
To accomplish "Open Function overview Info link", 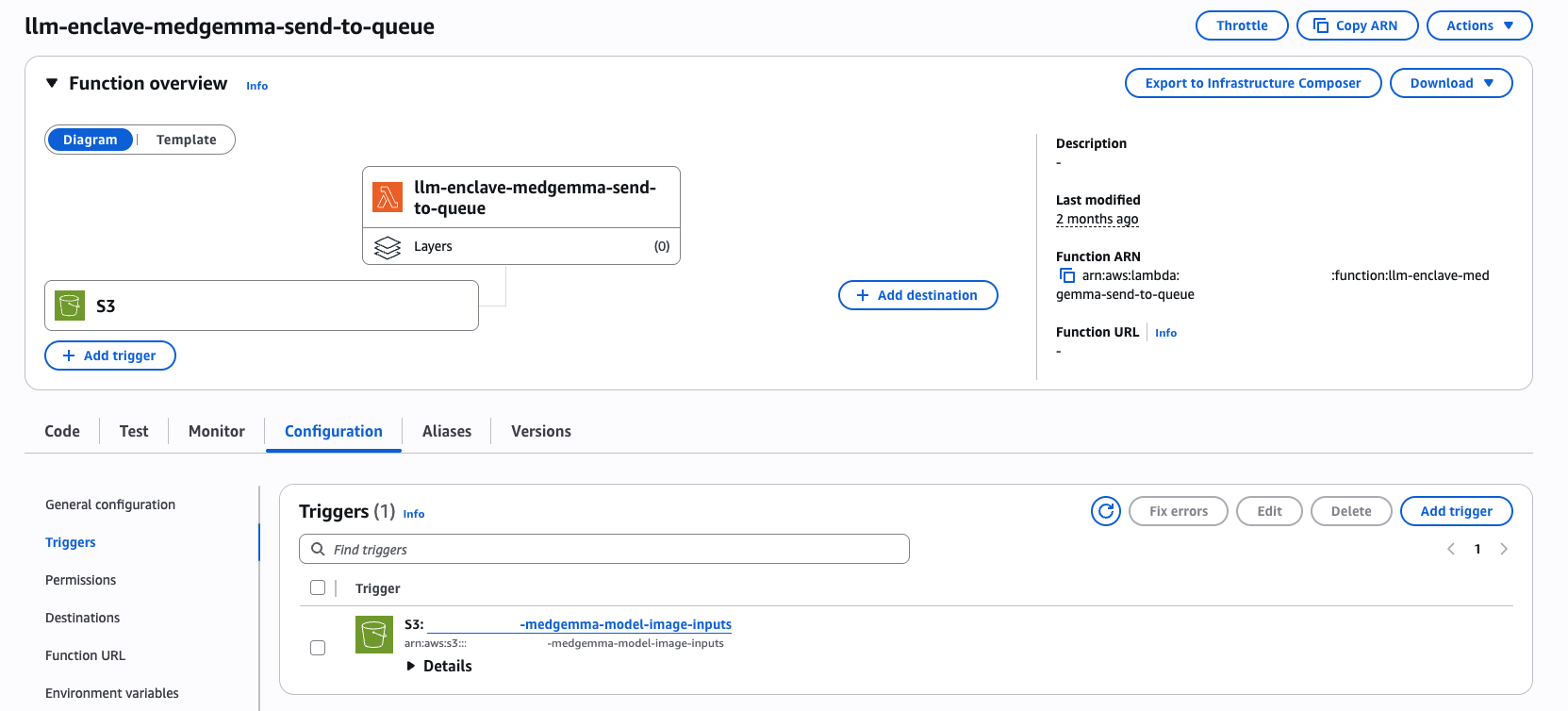I will [x=257, y=86].
